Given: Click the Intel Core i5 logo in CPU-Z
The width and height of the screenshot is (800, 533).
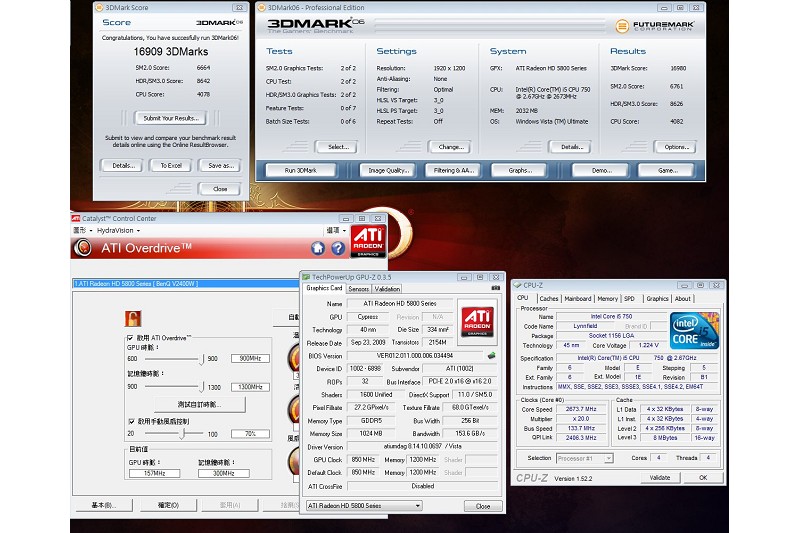Looking at the screenshot, I should [694, 331].
